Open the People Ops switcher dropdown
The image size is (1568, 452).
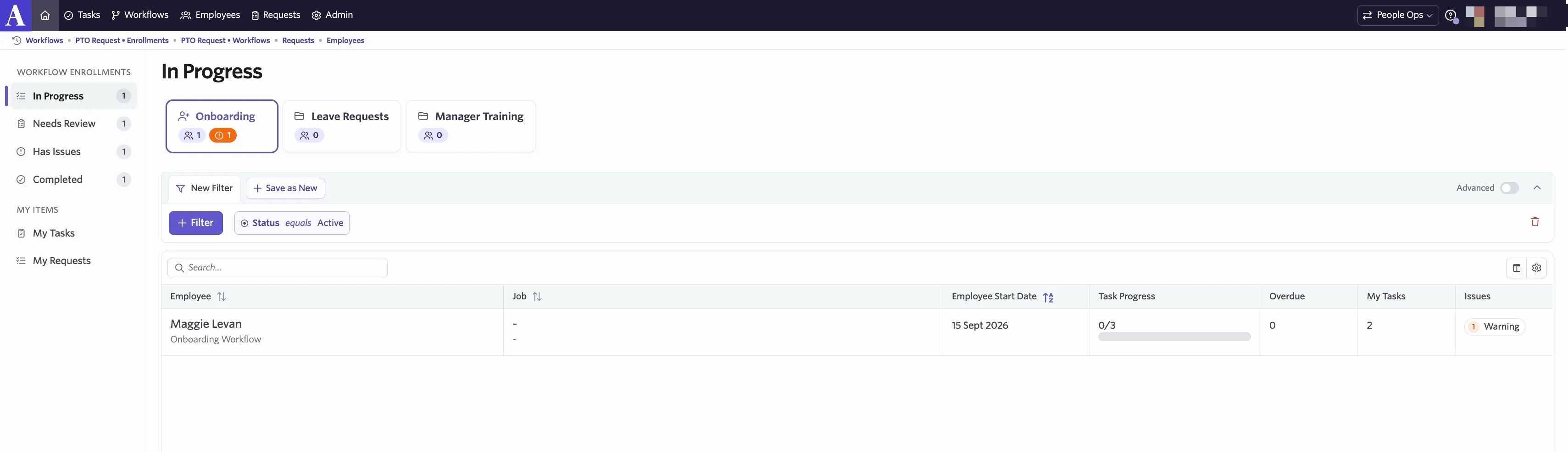click(x=1397, y=15)
